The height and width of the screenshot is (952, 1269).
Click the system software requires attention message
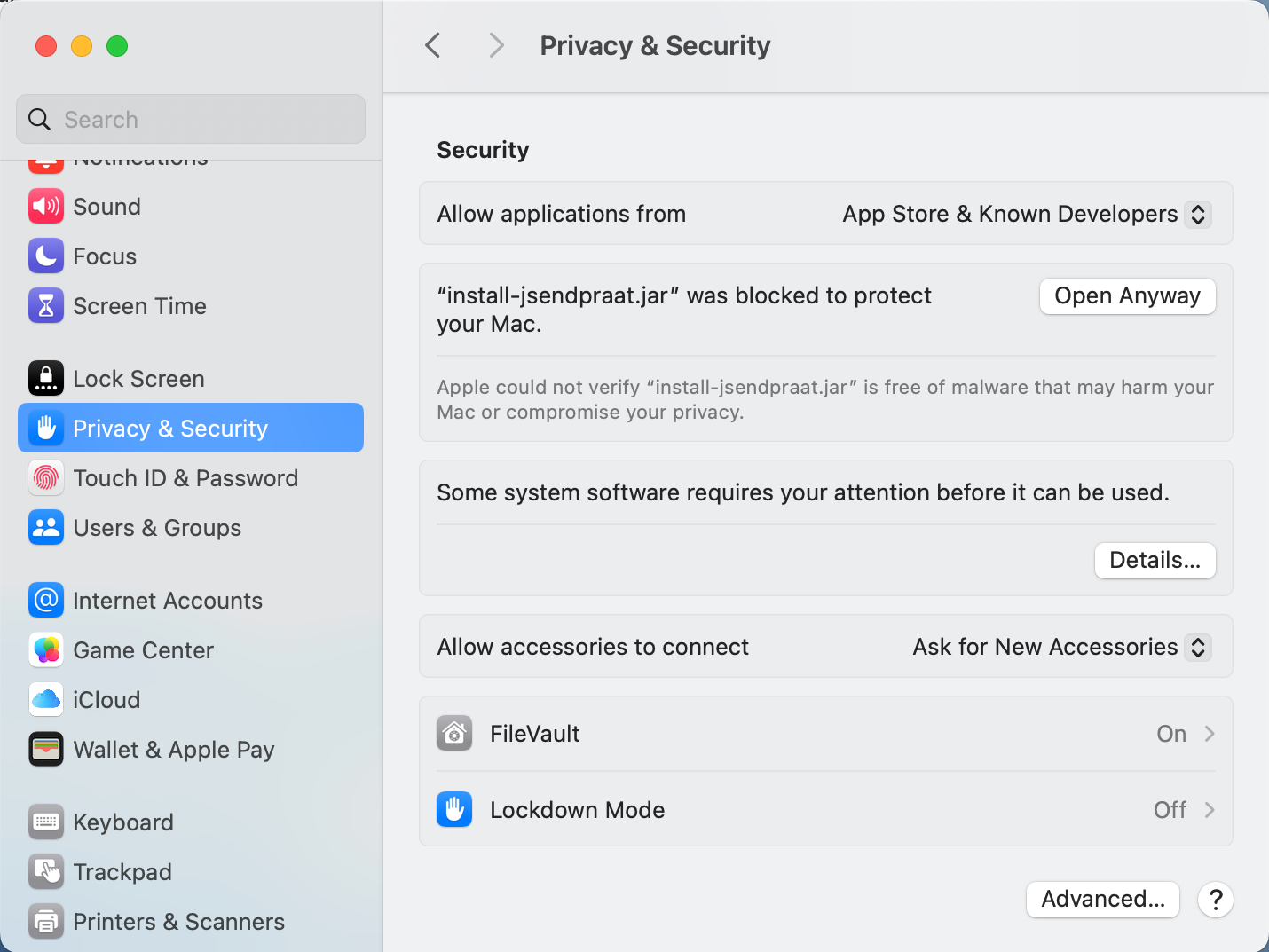[x=803, y=492]
